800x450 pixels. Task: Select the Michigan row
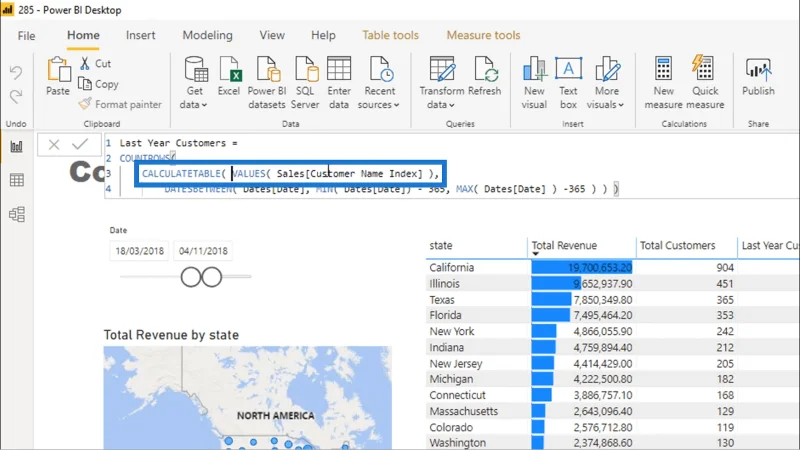coord(612,379)
